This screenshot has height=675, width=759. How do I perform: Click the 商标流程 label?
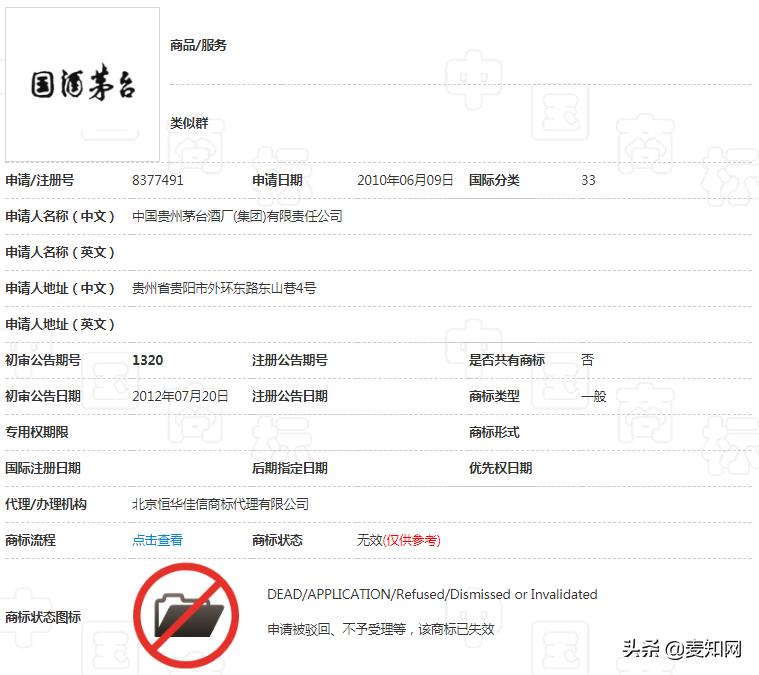(30, 540)
